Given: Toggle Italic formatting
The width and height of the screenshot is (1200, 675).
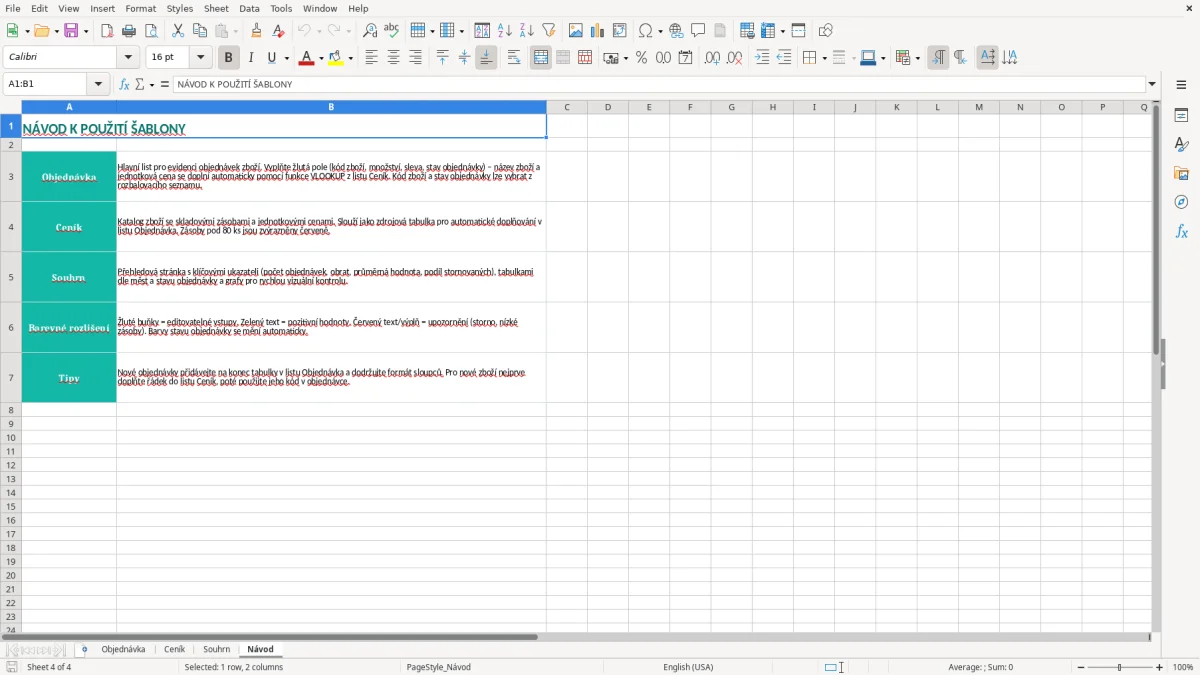Looking at the screenshot, I should click(x=250, y=58).
